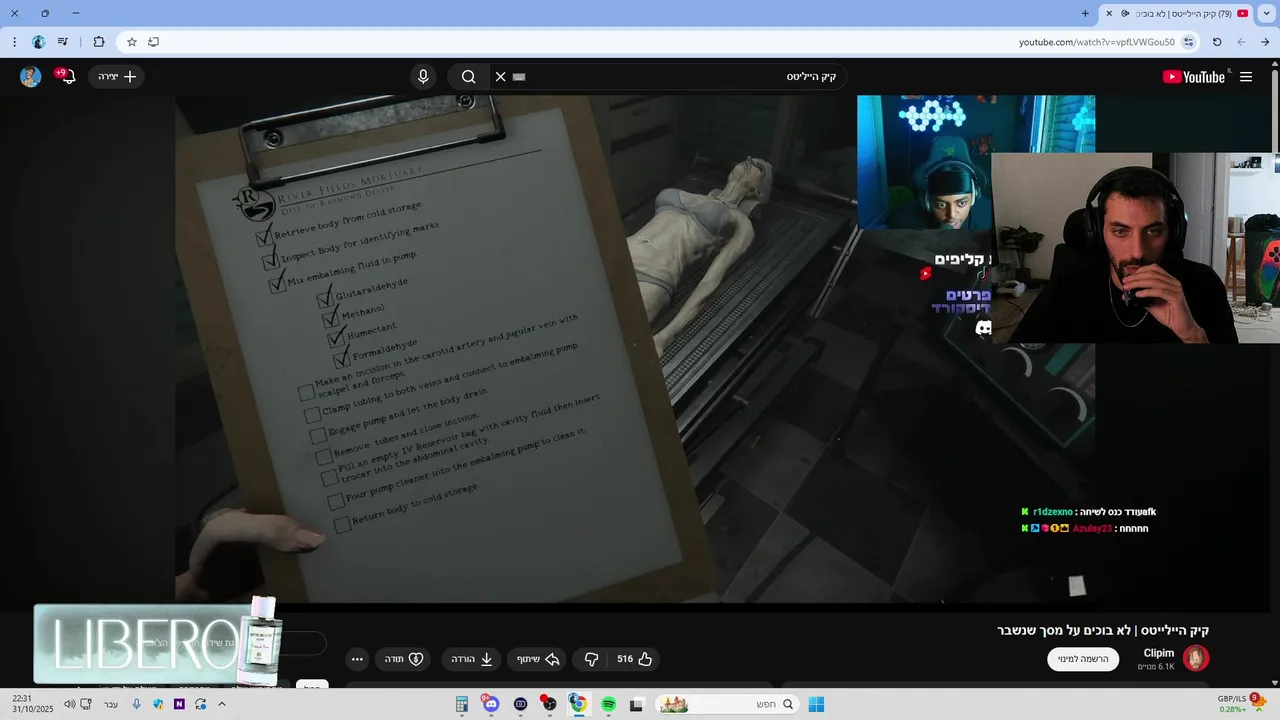The image size is (1280, 720).
Task: Like the video (516 likes)
Action: pyautogui.click(x=634, y=659)
